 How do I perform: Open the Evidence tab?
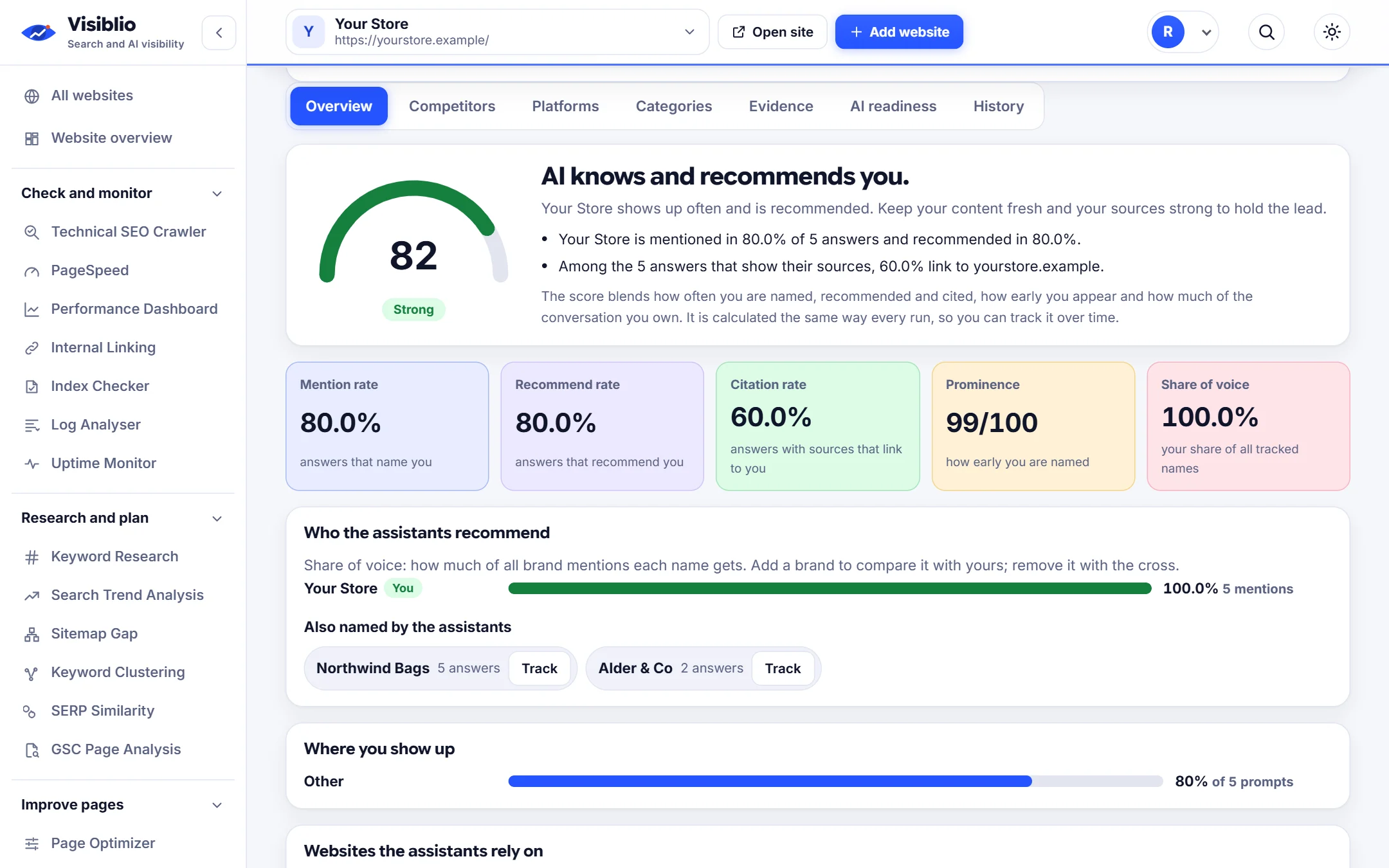click(781, 106)
